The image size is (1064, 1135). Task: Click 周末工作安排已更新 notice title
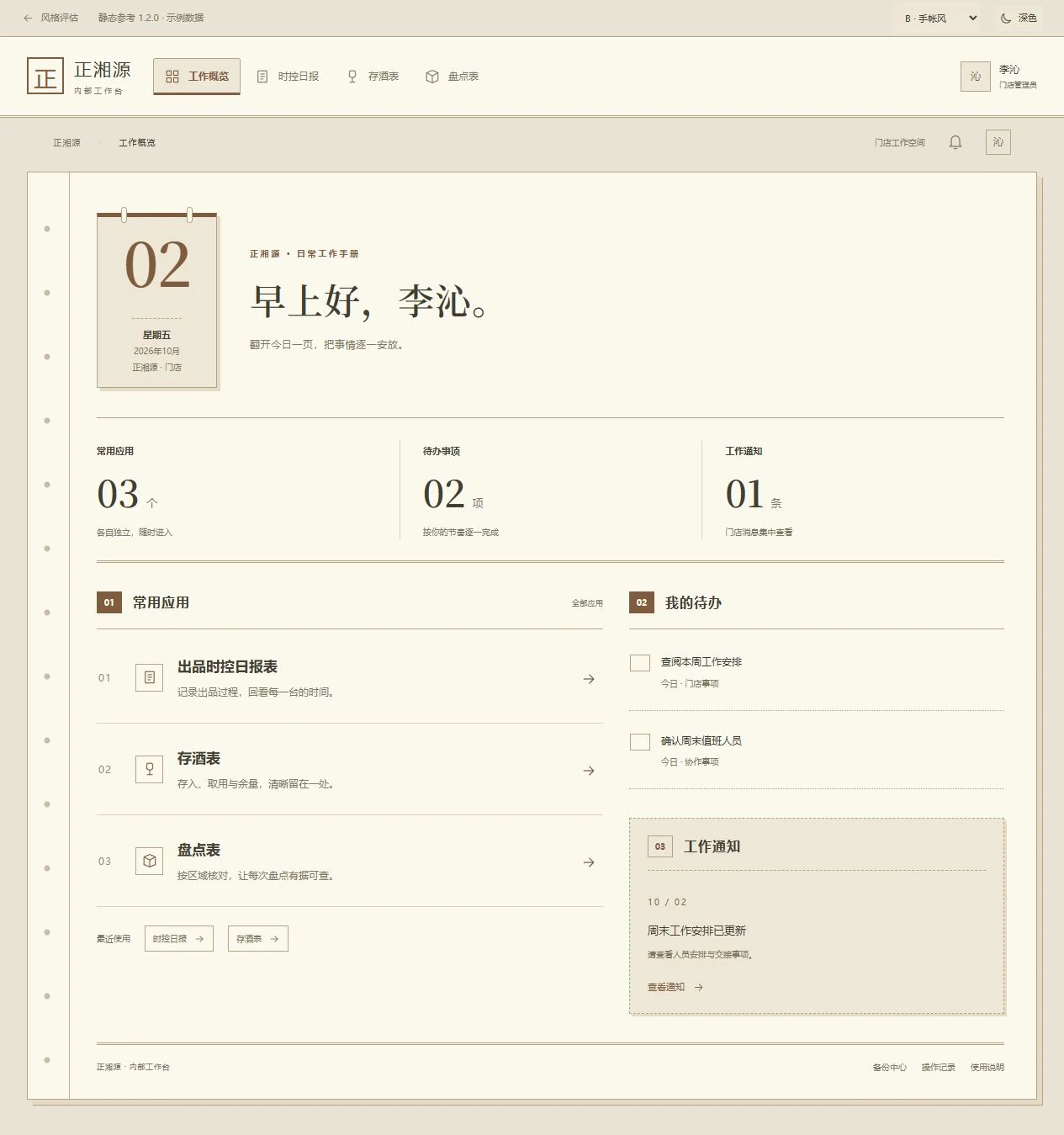coord(696,931)
